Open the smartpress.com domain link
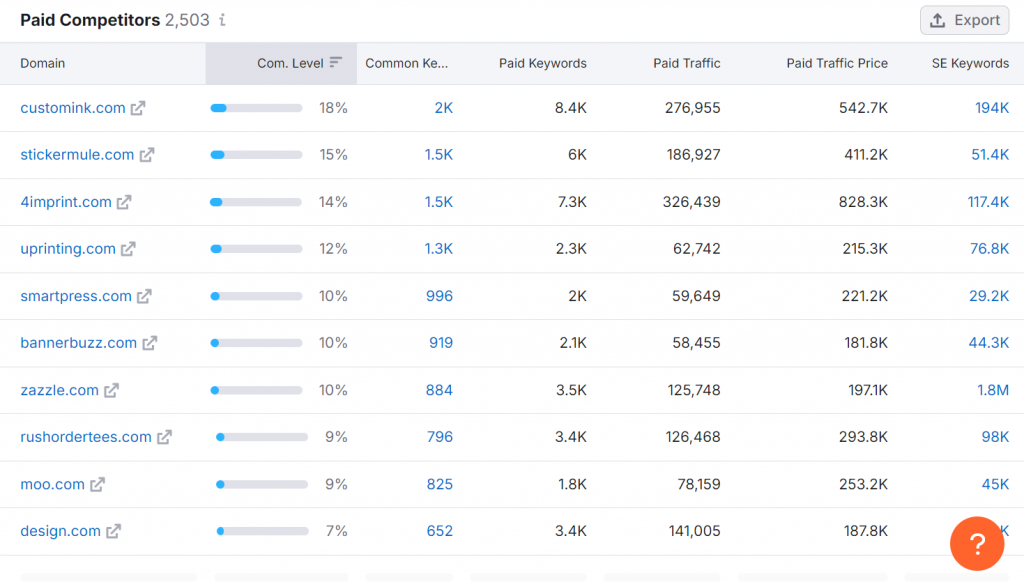 76,296
